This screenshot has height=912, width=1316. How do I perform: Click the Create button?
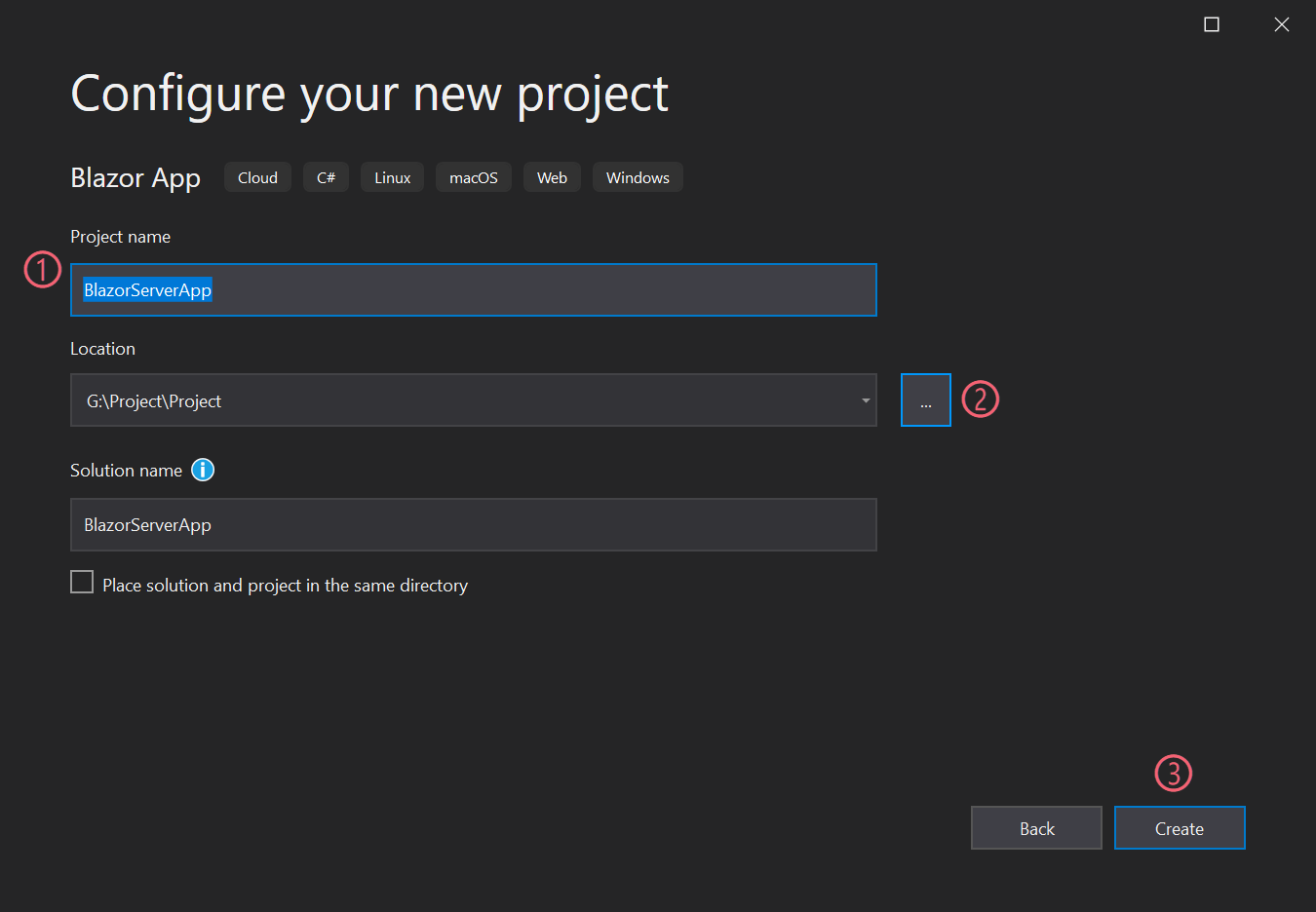[1180, 828]
